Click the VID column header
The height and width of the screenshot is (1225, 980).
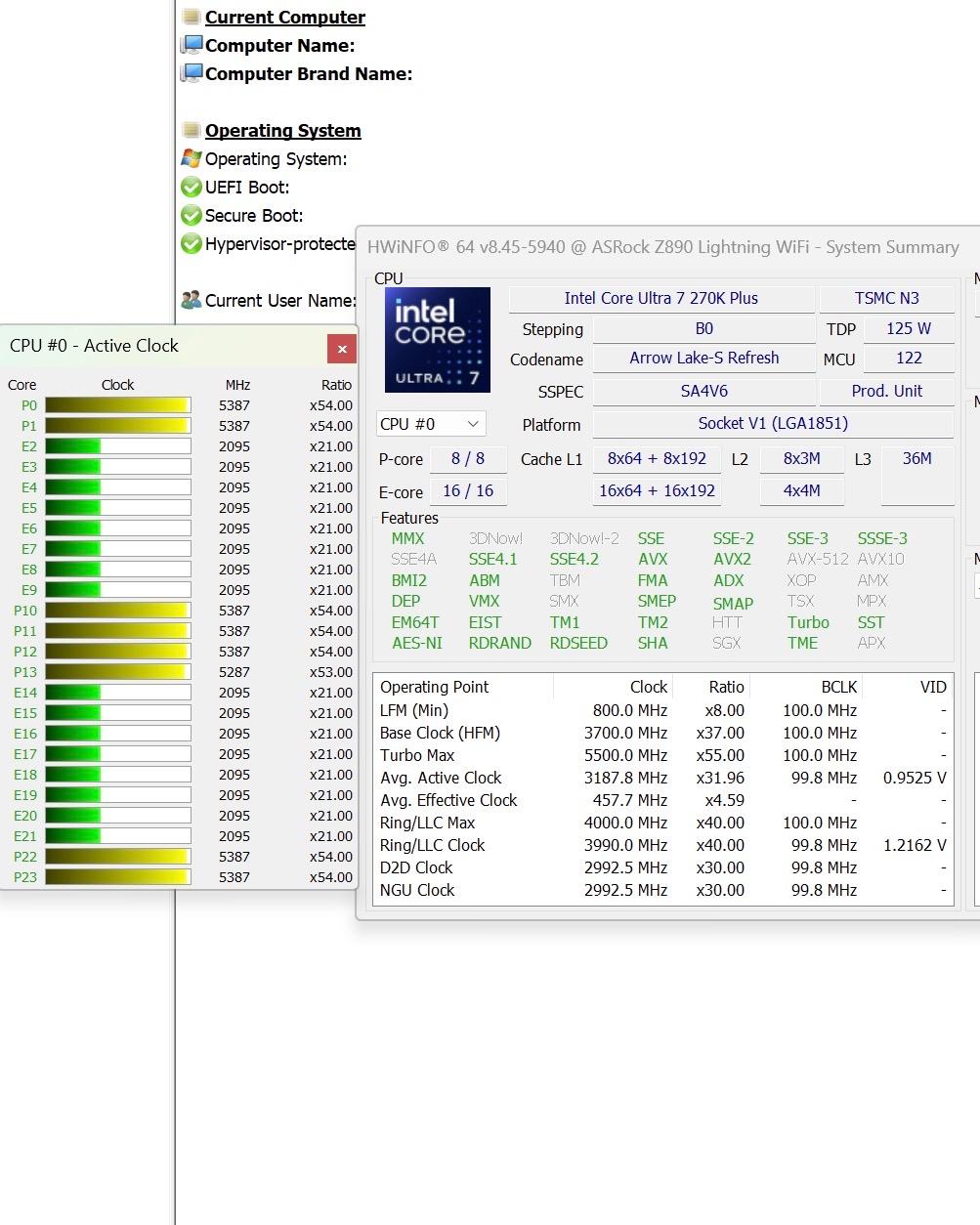(x=906, y=688)
